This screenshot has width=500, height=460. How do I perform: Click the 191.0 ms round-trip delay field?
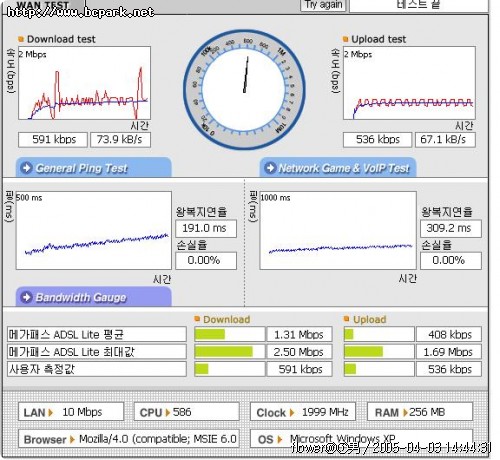pos(206,228)
